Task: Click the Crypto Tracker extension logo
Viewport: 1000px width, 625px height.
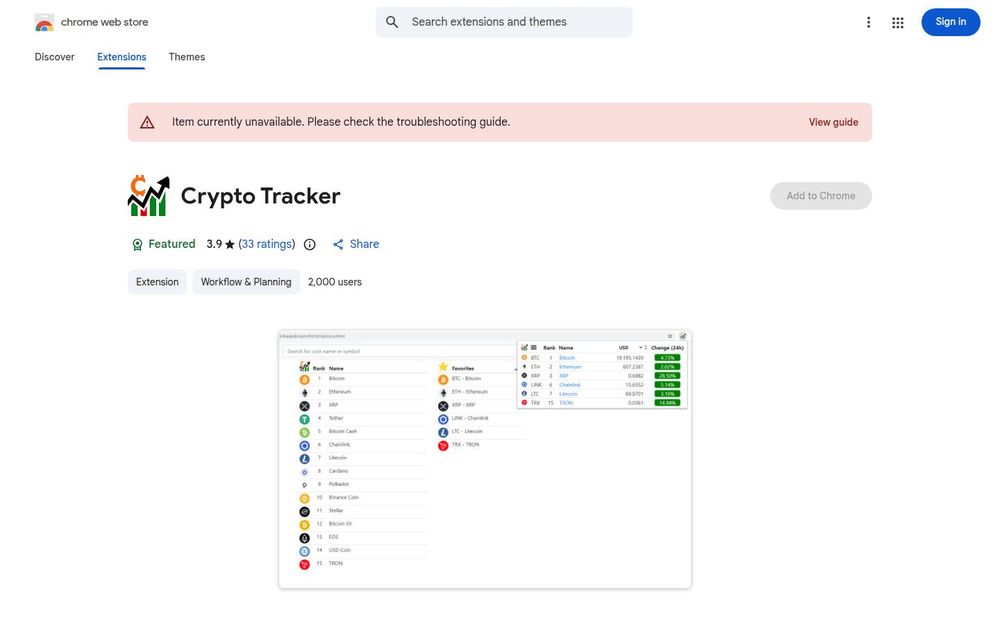Action: [149, 196]
